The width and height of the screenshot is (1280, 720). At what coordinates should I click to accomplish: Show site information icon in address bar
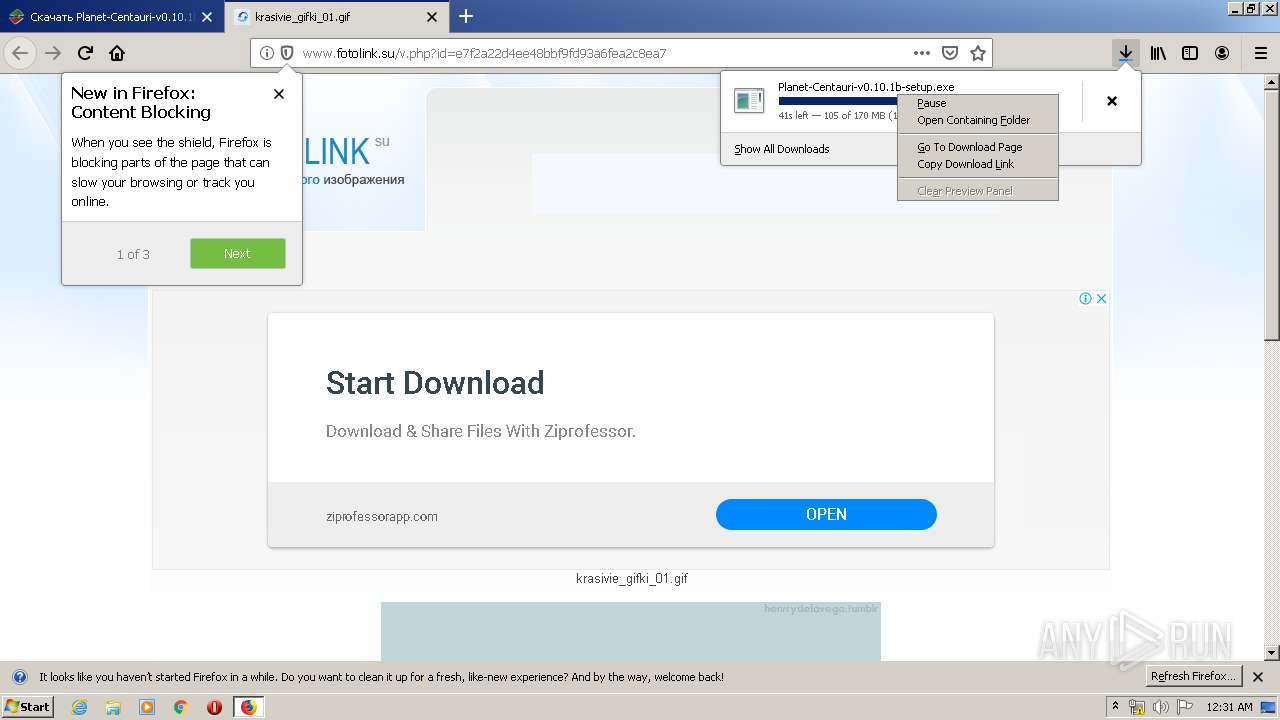267,53
